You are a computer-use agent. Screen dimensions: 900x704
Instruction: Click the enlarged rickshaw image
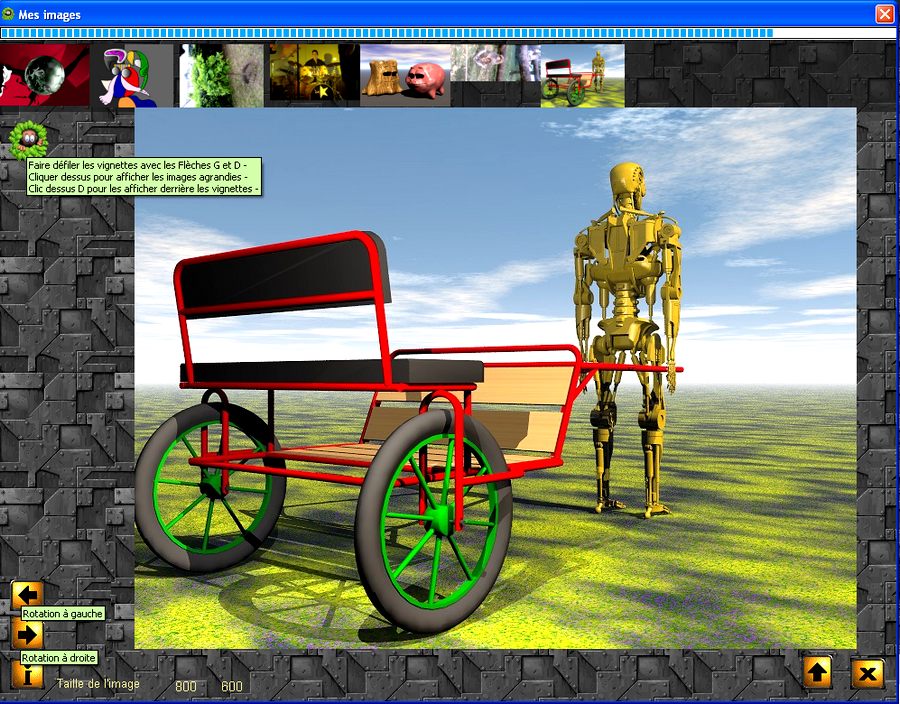tap(495, 379)
